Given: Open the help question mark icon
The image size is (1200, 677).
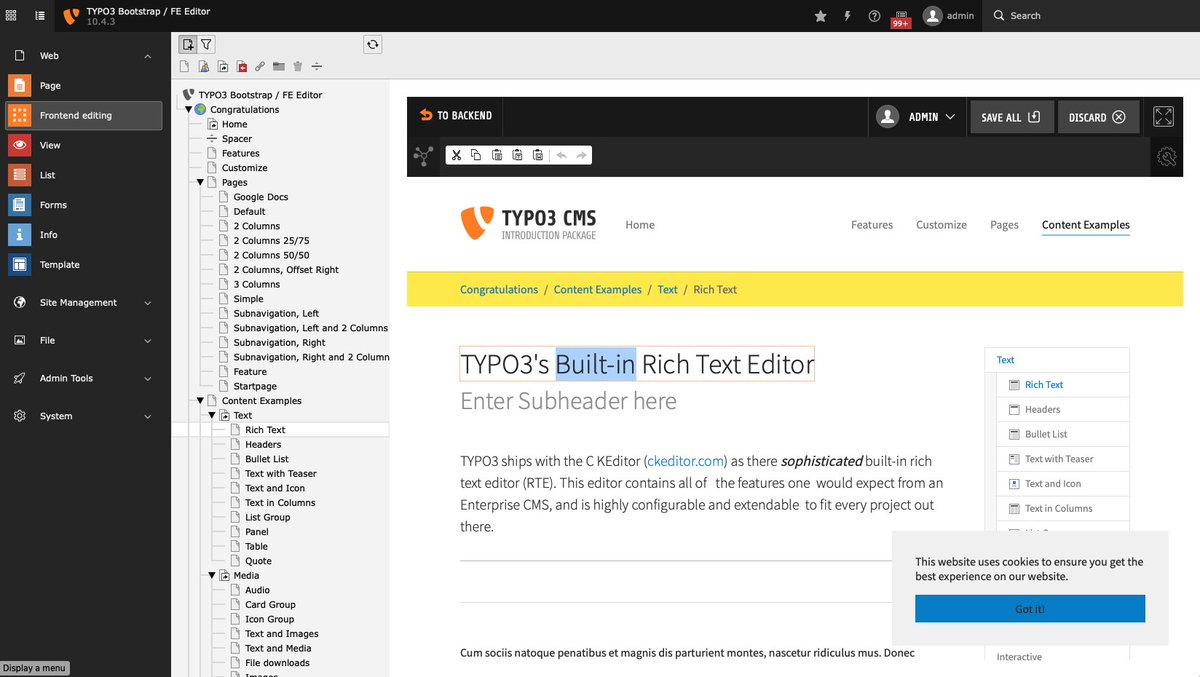Looking at the screenshot, I should [x=874, y=16].
